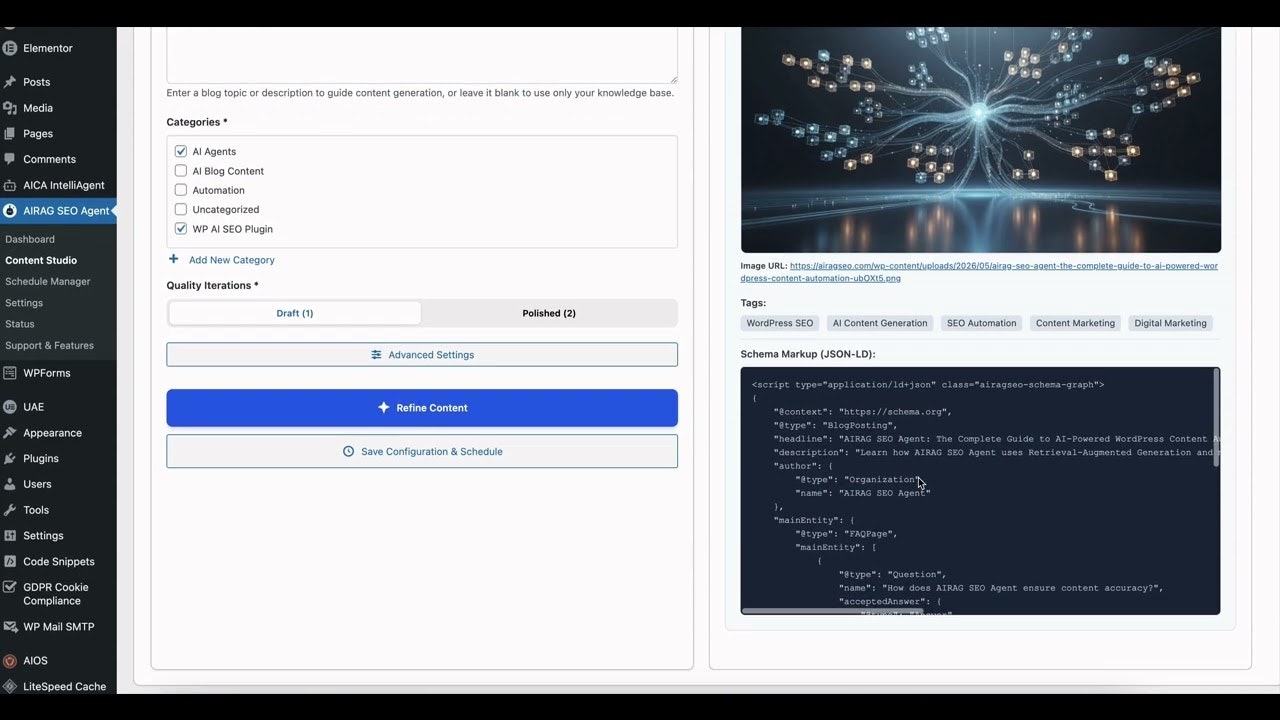1280x720 pixels.
Task: Click the AI Content Generation tag
Action: [x=881, y=323]
